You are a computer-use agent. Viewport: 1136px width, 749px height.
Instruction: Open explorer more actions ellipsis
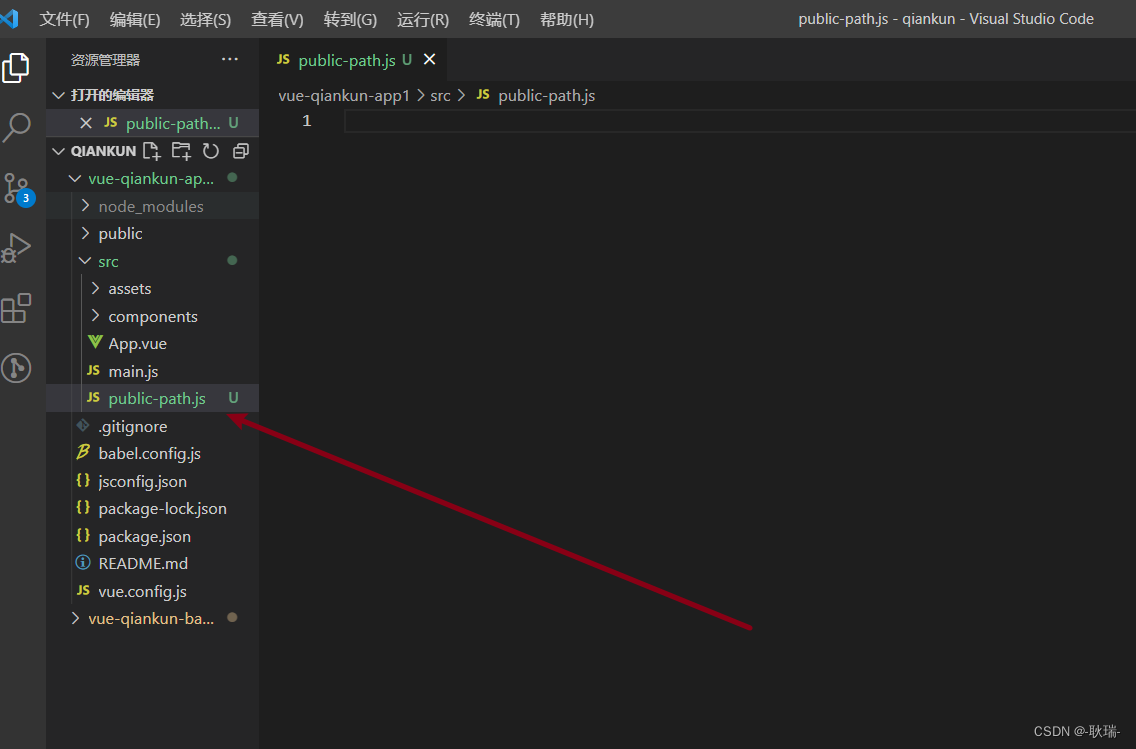230,59
